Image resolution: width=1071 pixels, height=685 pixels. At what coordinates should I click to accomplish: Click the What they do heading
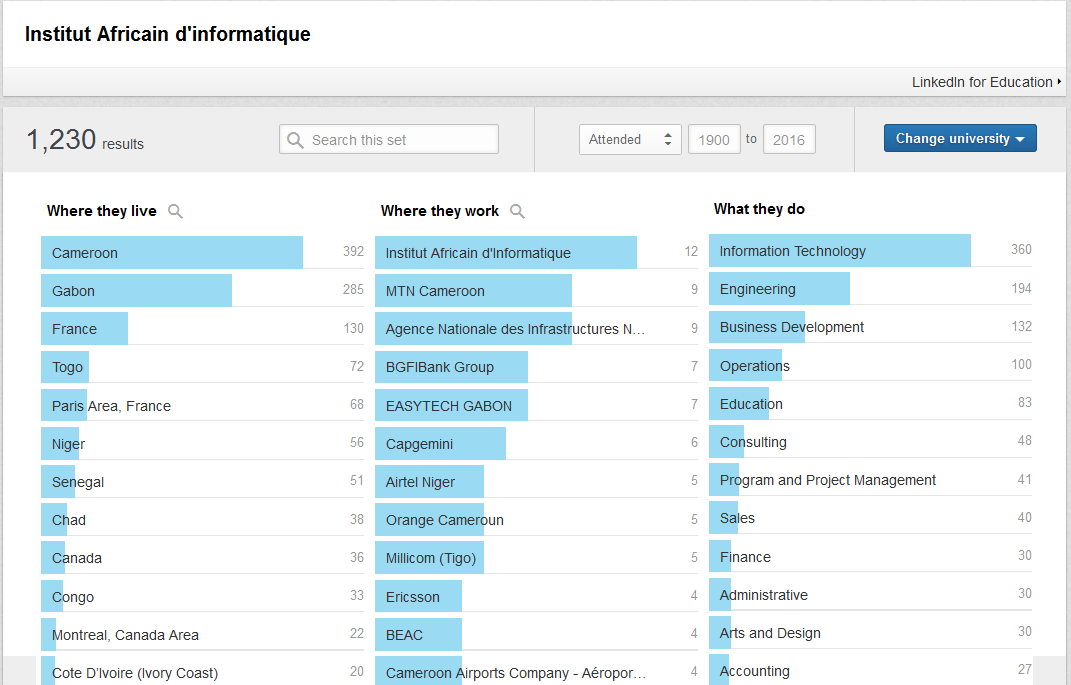pyautogui.click(x=760, y=209)
